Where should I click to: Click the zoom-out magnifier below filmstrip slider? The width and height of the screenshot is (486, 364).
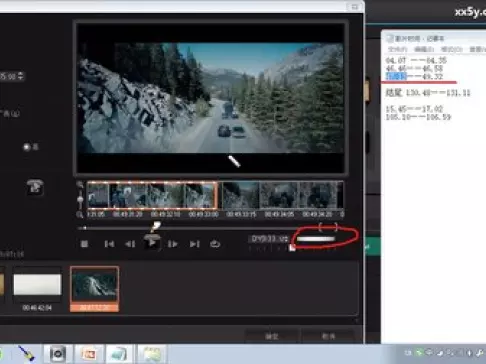tap(80, 214)
